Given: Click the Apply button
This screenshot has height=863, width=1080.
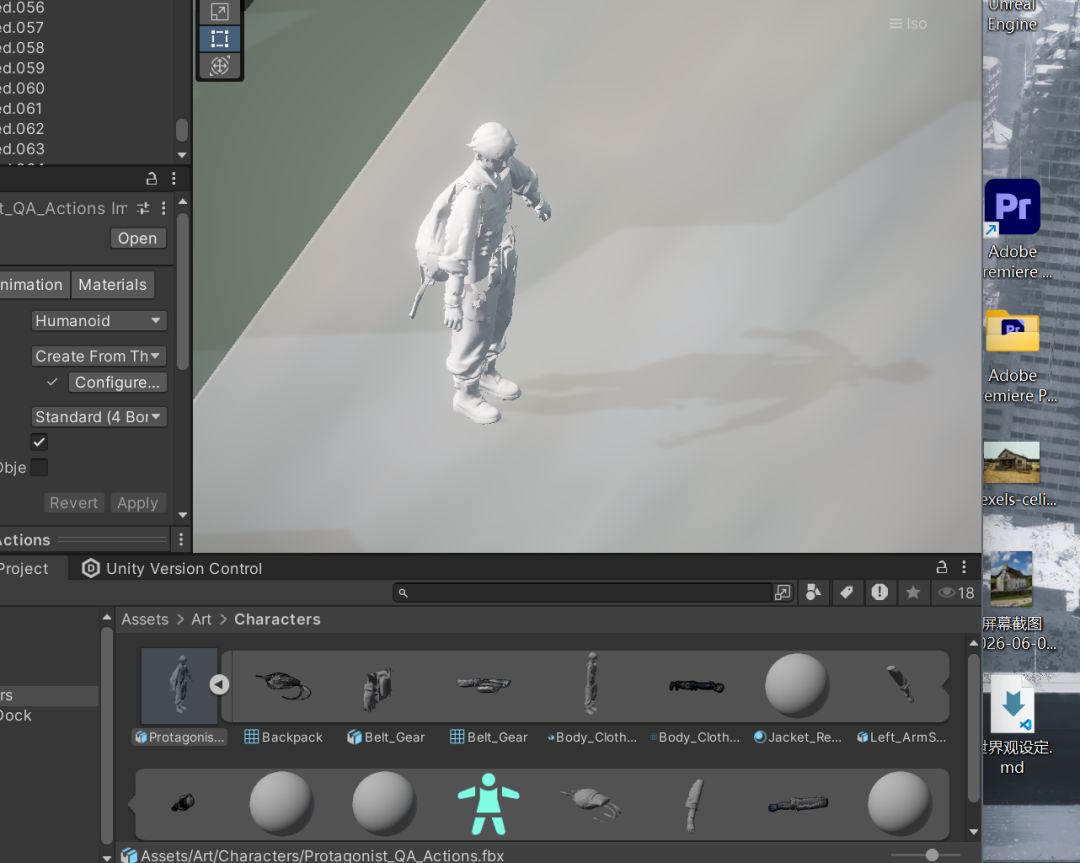Looking at the screenshot, I should pos(138,503).
